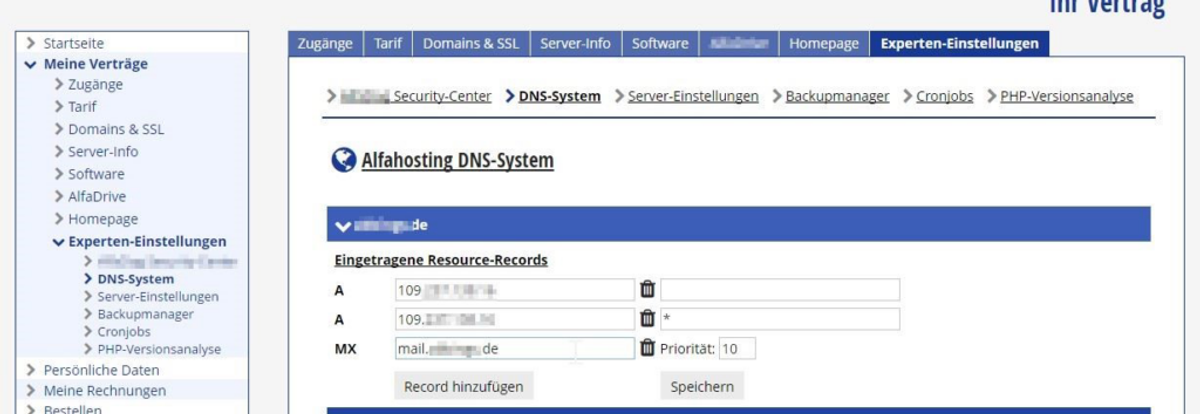Focus the second A record IP field
Viewport: 1200px width, 414px height.
coord(514,319)
